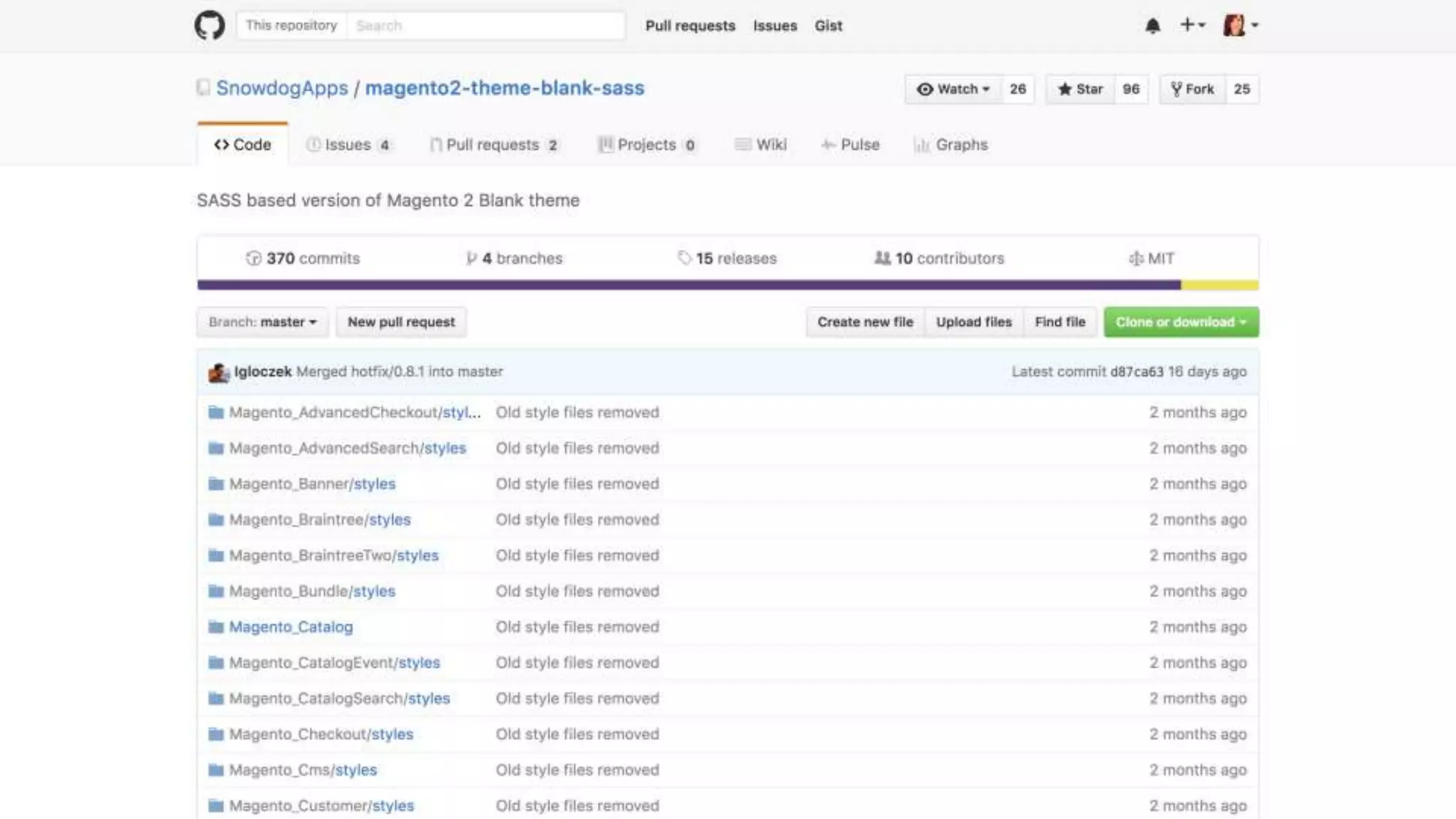The image size is (1456, 819).
Task: Expand the Branch master dropdown
Action: click(262, 322)
